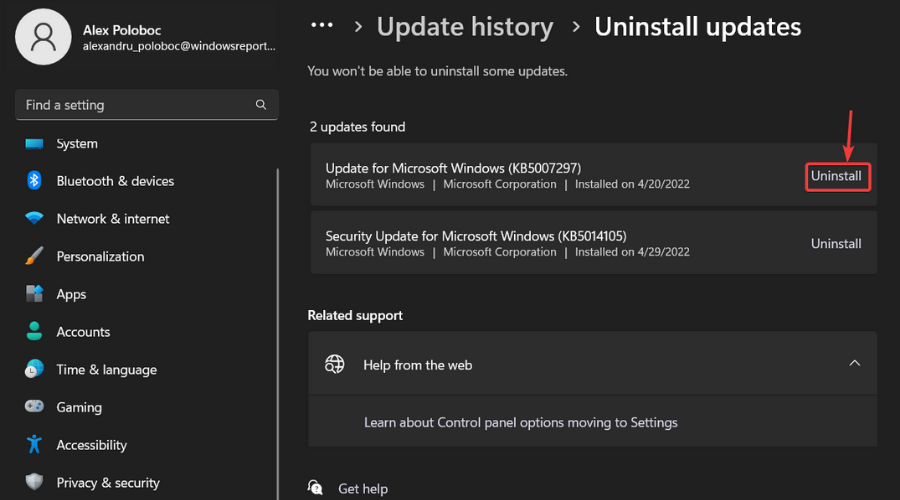This screenshot has width=900, height=500.
Task: Uninstall update KB5007297
Action: point(837,177)
